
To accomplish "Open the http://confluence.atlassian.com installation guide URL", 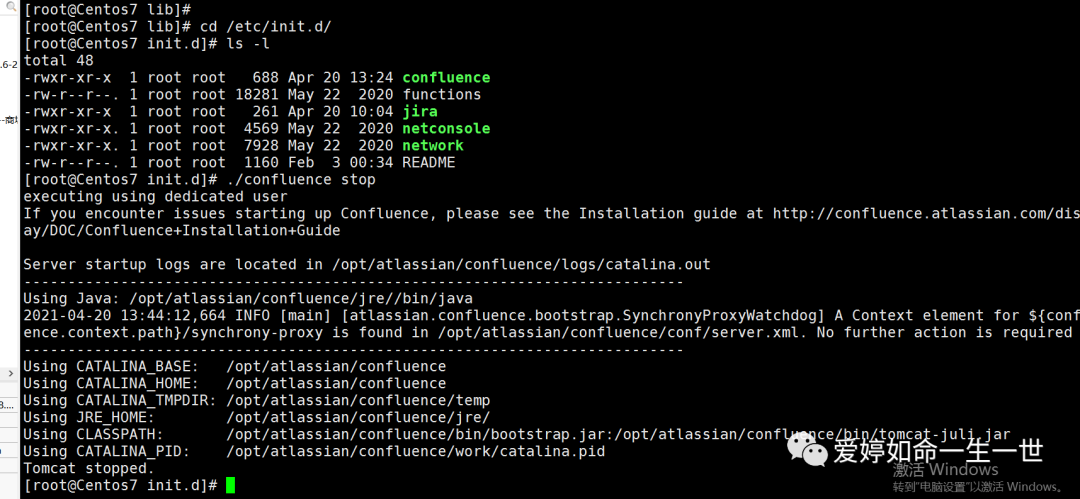I will (x=926, y=214).
